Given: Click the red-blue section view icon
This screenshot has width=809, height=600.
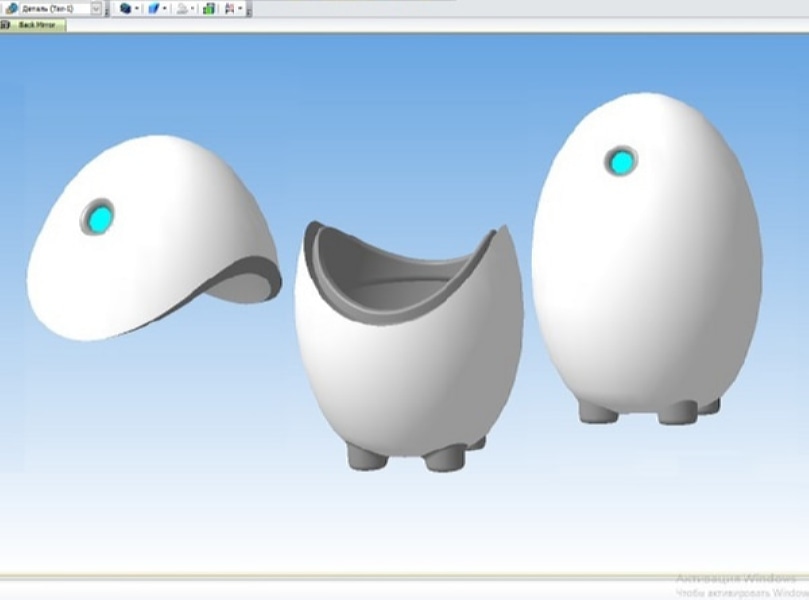Looking at the screenshot, I should (230, 8).
